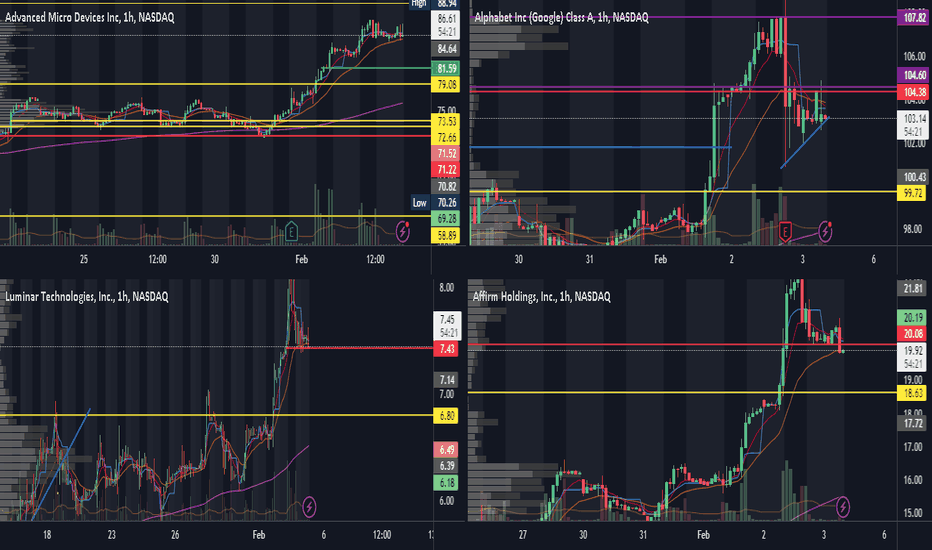Select the Affirm Holdings, Inc. chart title
The image size is (932, 550).
point(541,296)
